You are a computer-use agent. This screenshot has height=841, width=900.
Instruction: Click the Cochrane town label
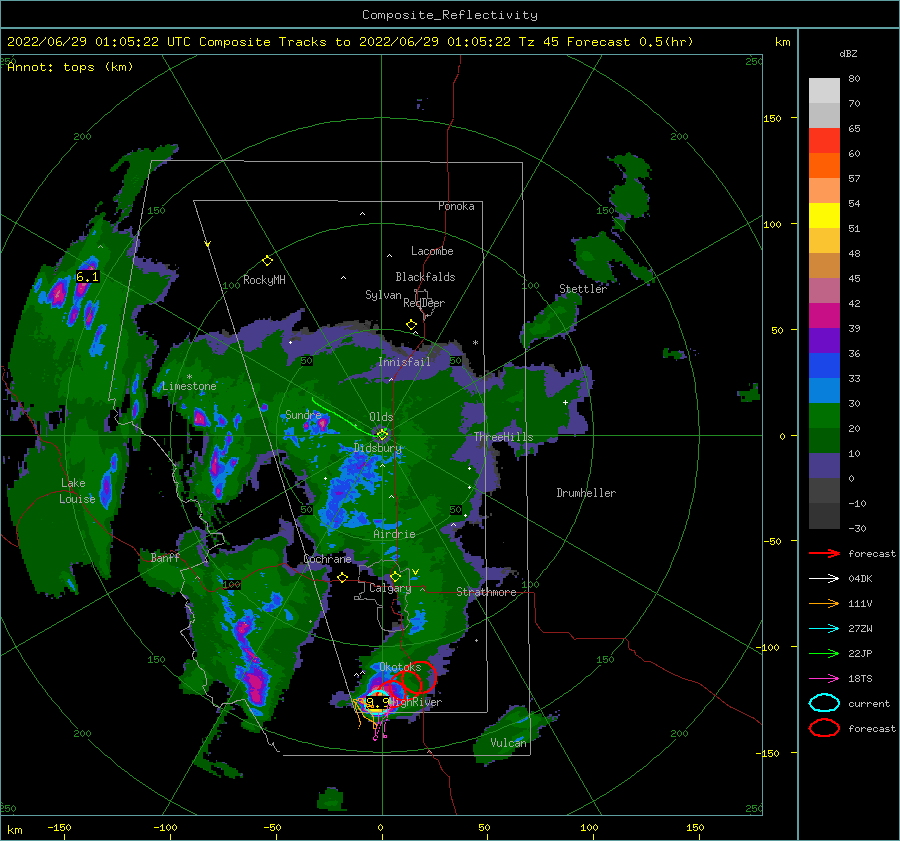pos(327,559)
